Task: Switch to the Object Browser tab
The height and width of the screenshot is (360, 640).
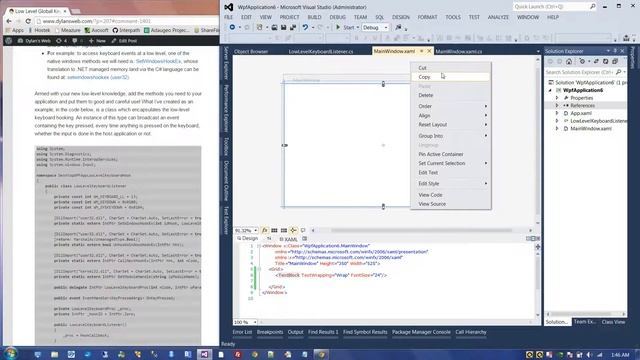Action: point(251,51)
